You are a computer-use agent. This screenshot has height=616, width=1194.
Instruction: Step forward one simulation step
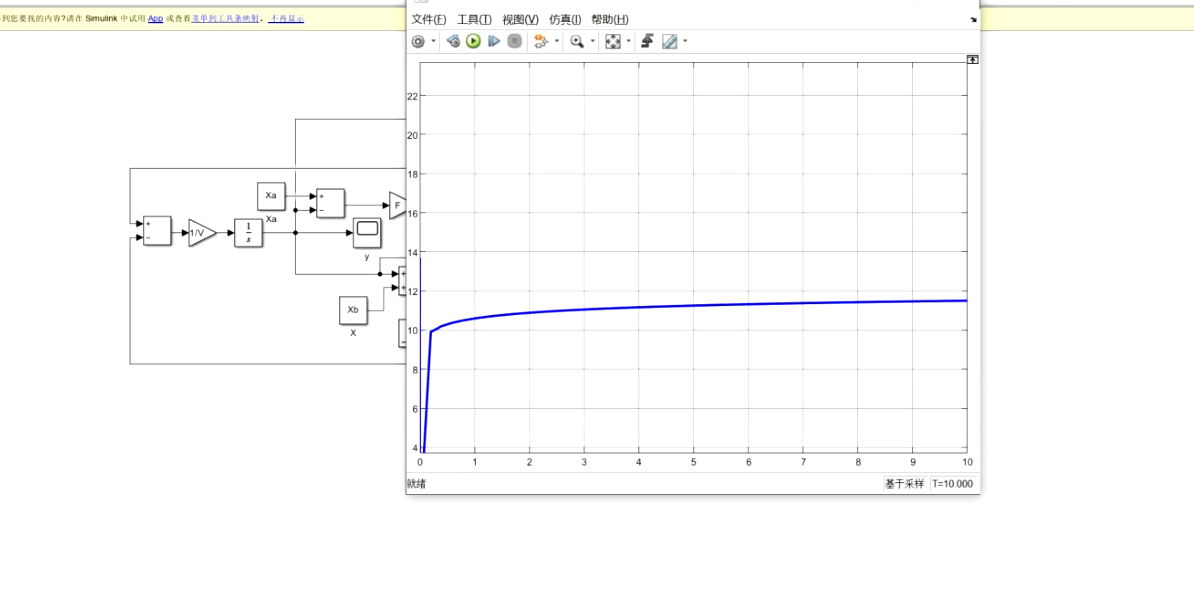tap(493, 41)
